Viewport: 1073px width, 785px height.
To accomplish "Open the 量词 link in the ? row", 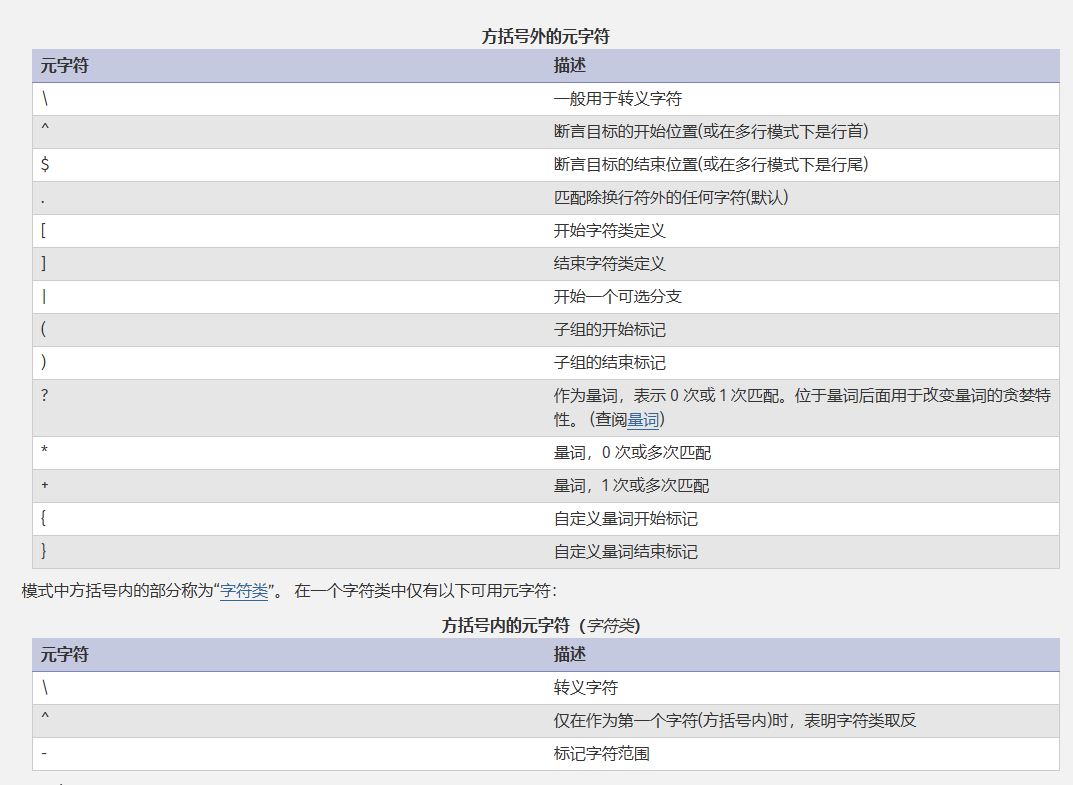I will (x=643, y=420).
